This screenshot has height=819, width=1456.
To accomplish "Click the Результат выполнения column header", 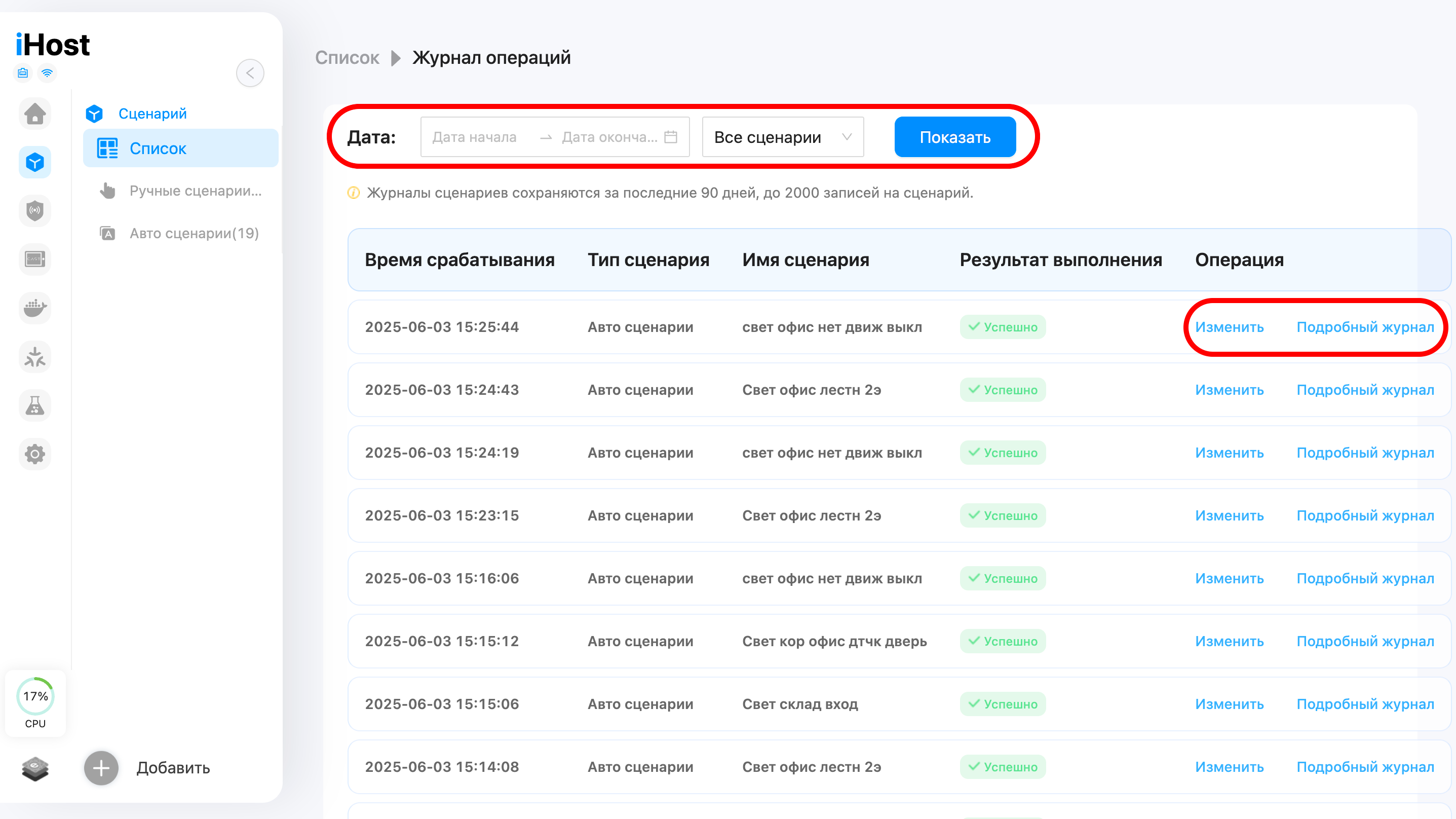I will click(x=1061, y=260).
